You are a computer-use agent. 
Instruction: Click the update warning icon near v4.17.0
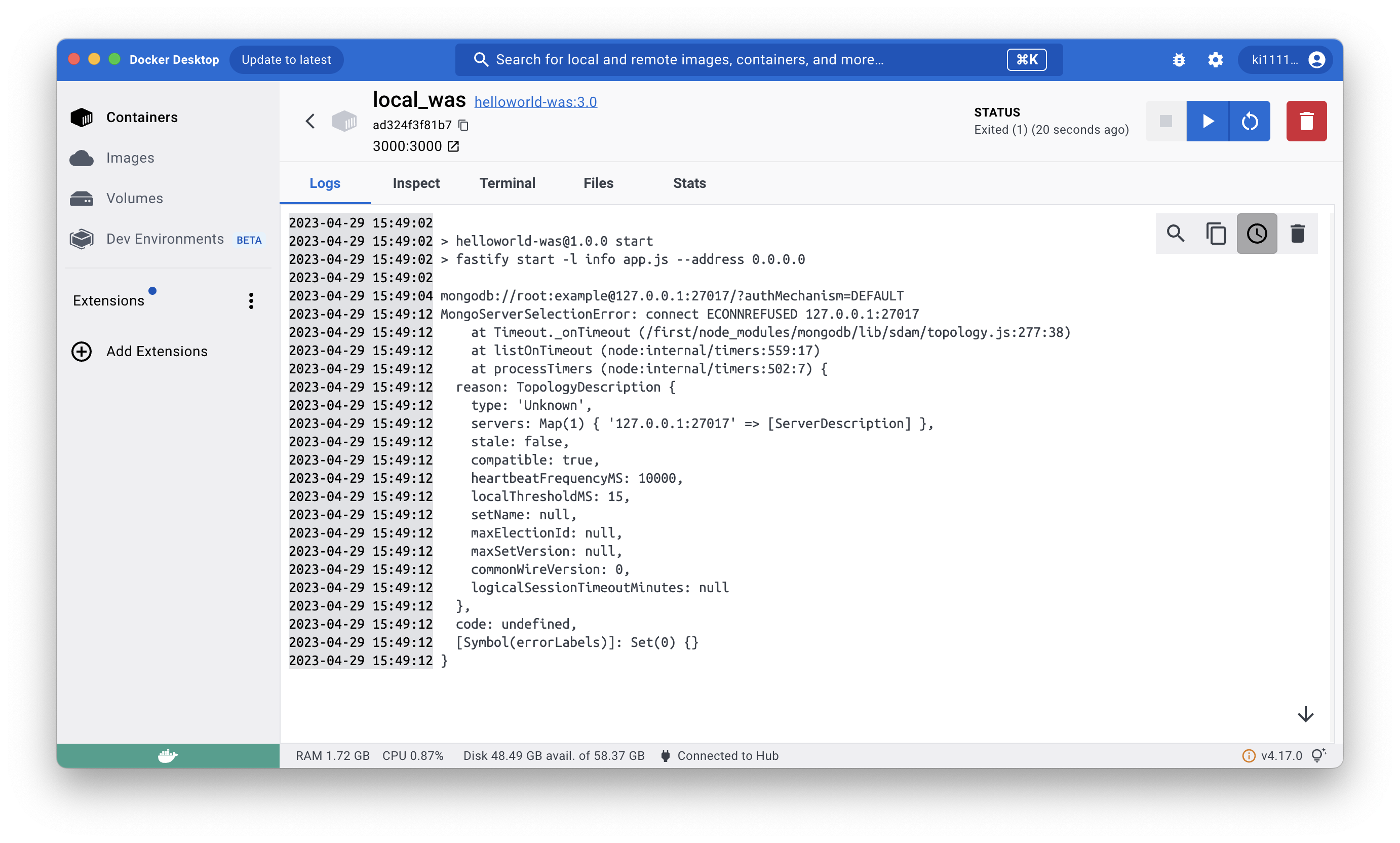click(x=1249, y=755)
